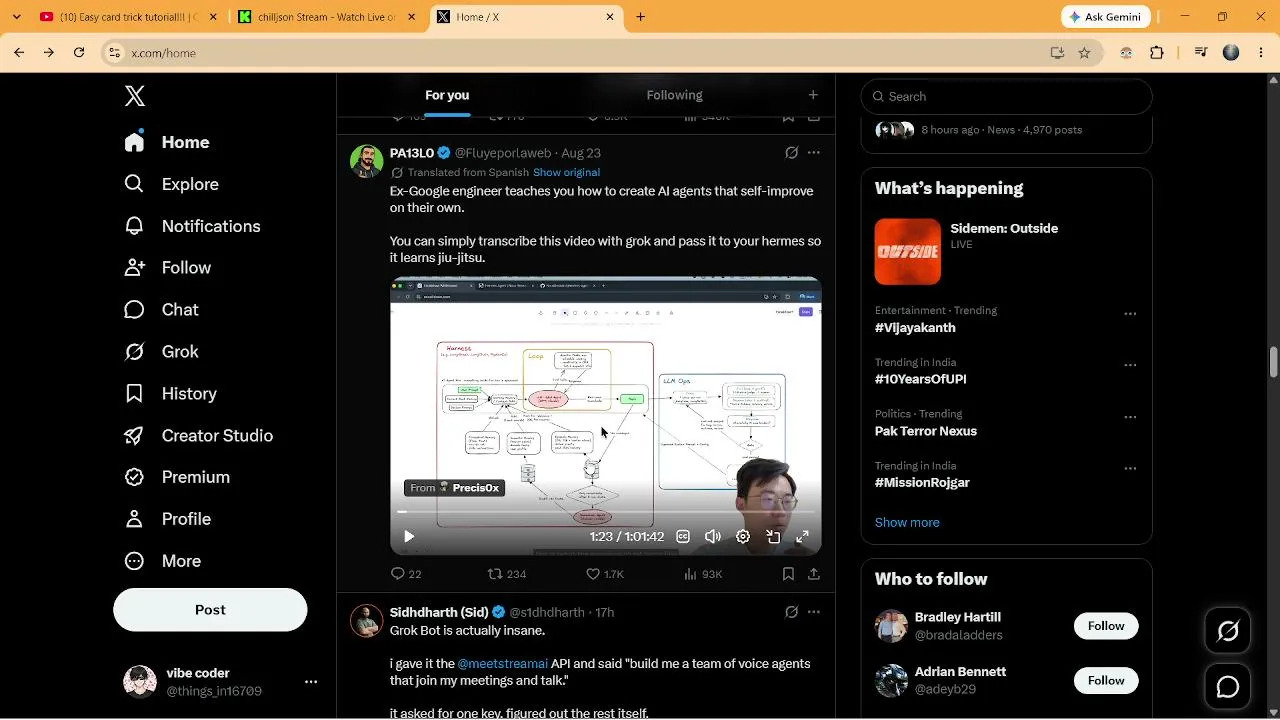Ask Grok about Sidhdharth's post
The image size is (1280, 720).
tap(791, 612)
